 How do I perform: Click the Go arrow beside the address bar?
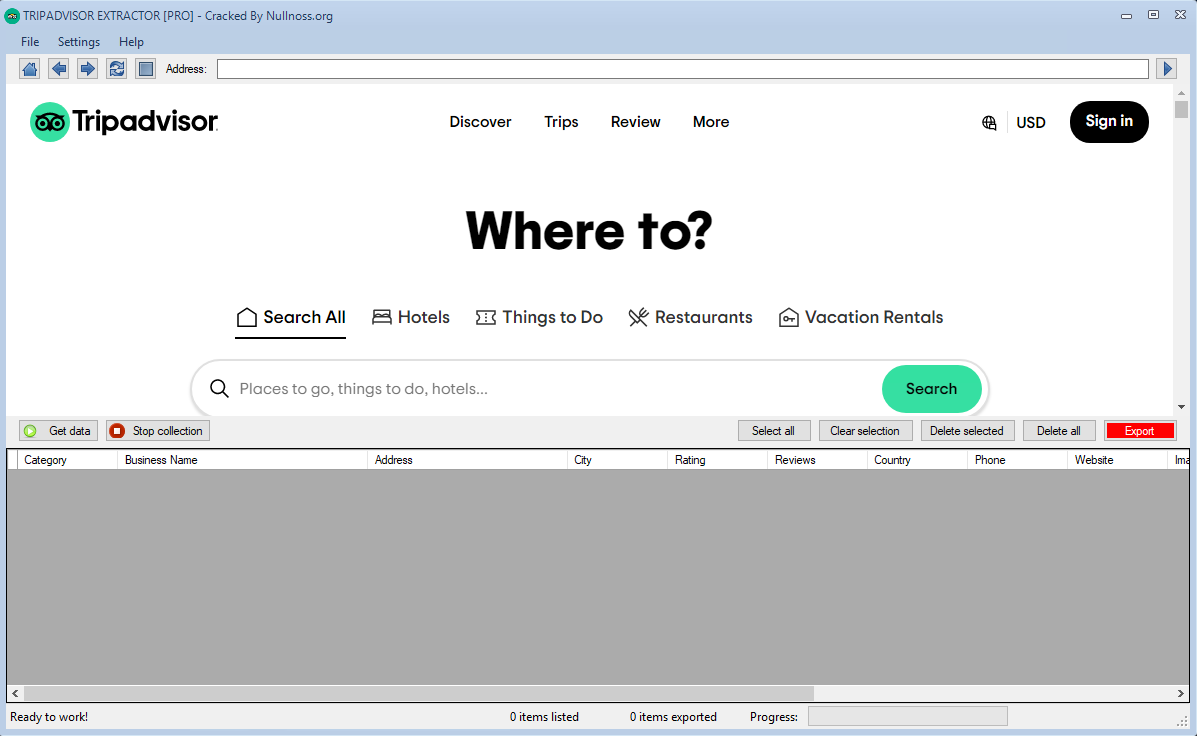[x=1166, y=69]
